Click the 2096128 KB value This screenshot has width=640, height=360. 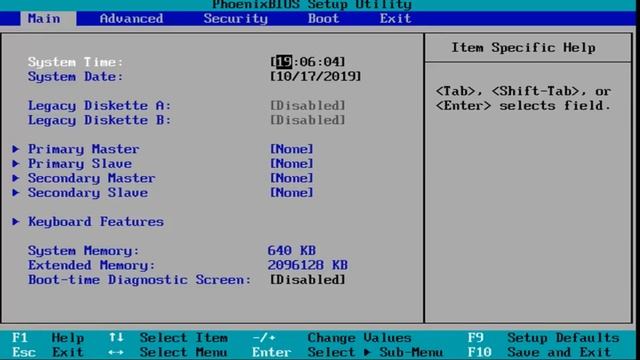pyautogui.click(x=308, y=265)
